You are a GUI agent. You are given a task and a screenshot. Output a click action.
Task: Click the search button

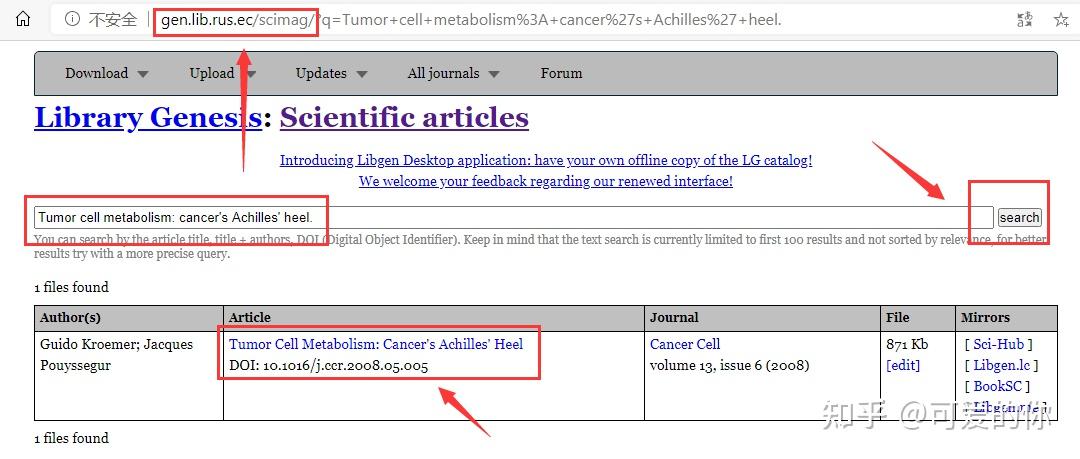(x=1019, y=218)
